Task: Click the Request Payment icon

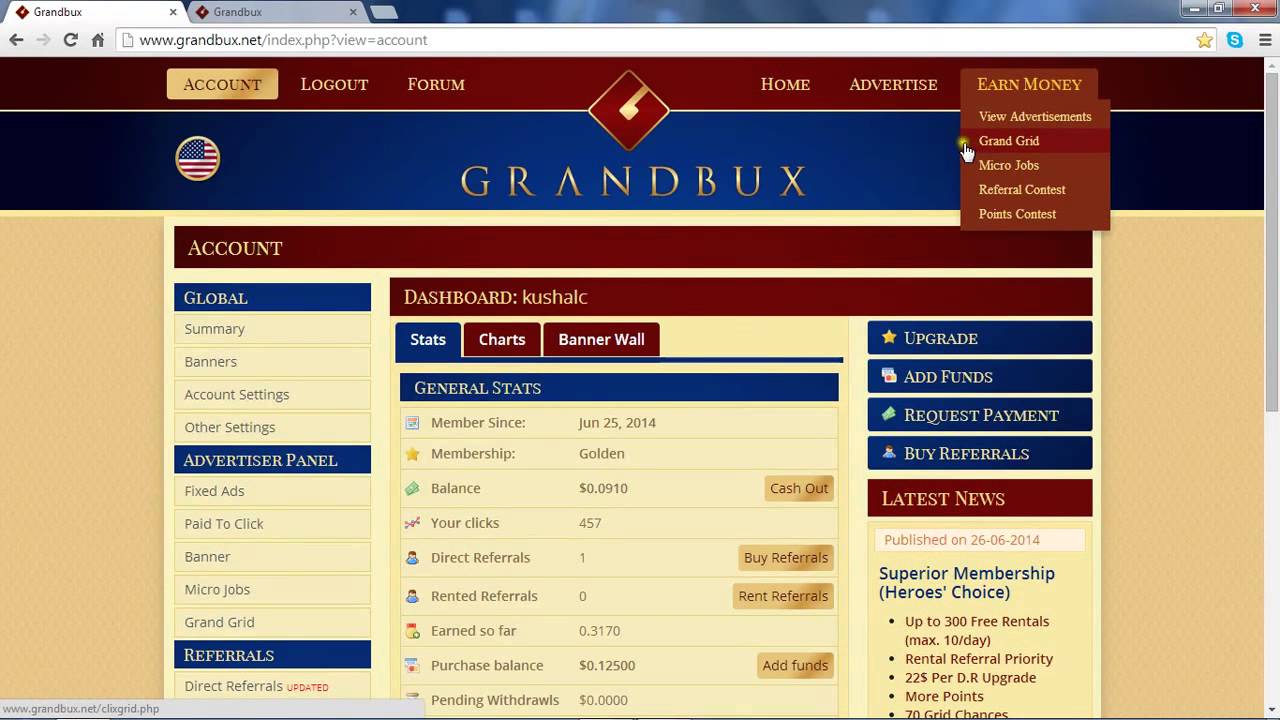Action: pos(889,414)
